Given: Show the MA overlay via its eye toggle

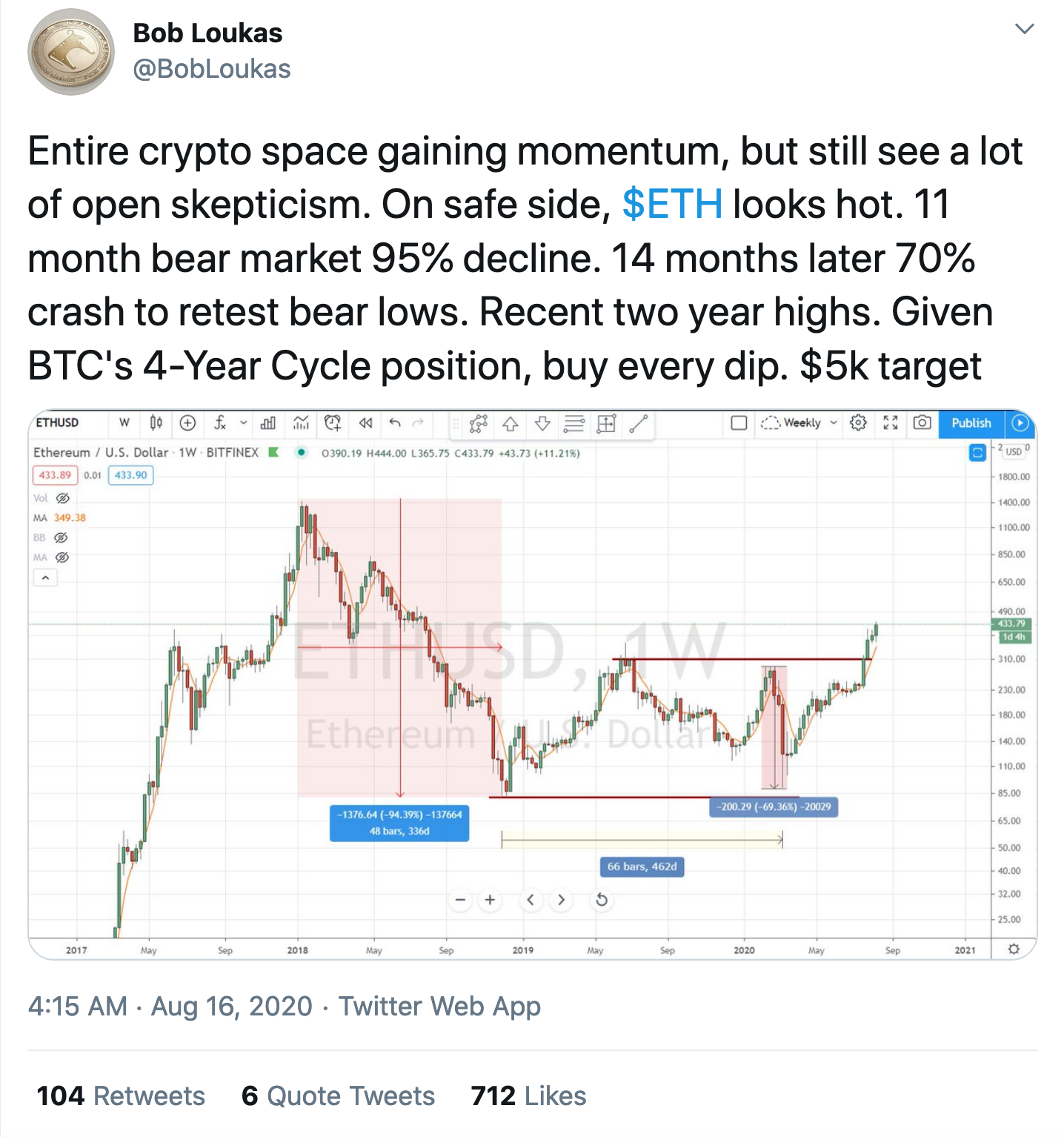Looking at the screenshot, I should pyautogui.click(x=61, y=558).
